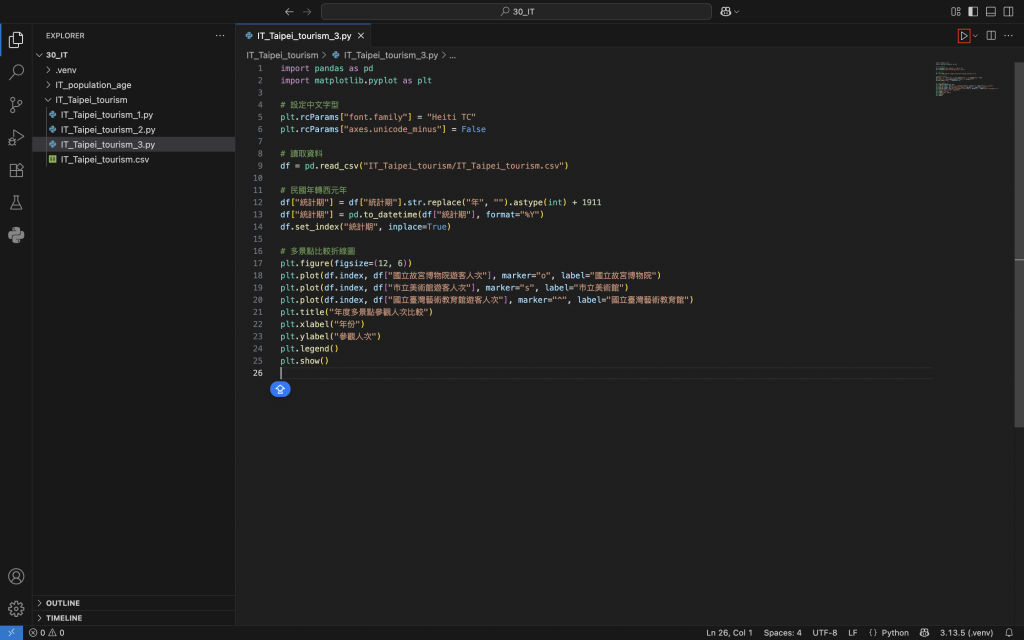Click the UTF-8 encoding in status bar
Viewport: 1024px width, 640px height.
point(825,632)
